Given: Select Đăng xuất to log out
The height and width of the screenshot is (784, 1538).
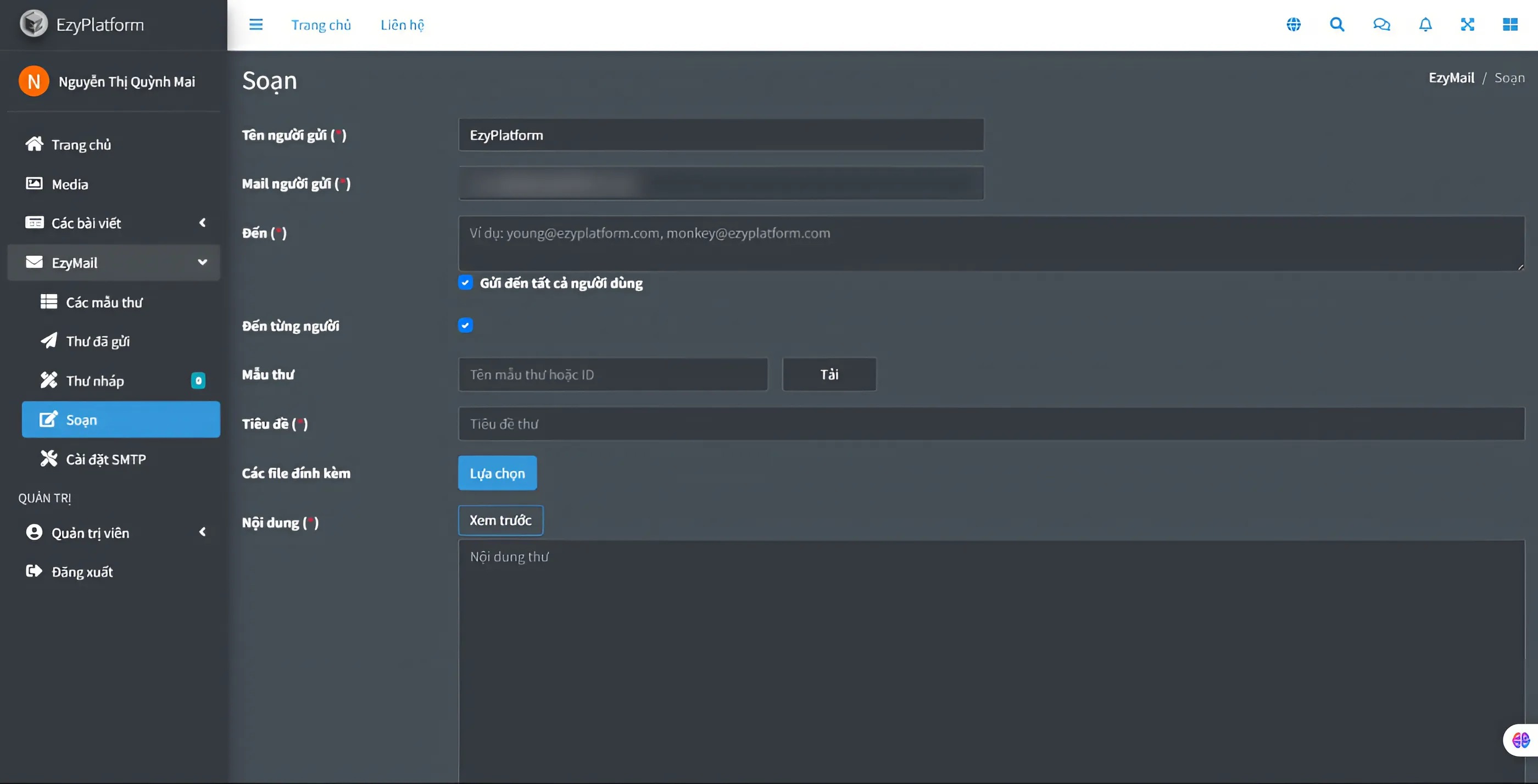Looking at the screenshot, I should pyautogui.click(x=114, y=572).
